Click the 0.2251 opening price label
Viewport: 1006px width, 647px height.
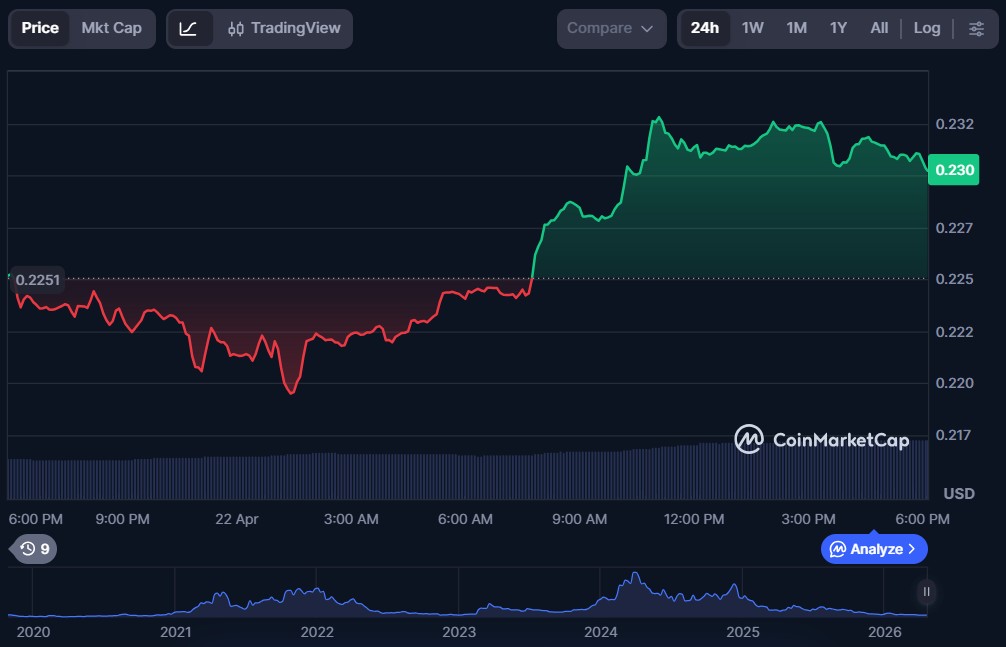pyautogui.click(x=37, y=281)
